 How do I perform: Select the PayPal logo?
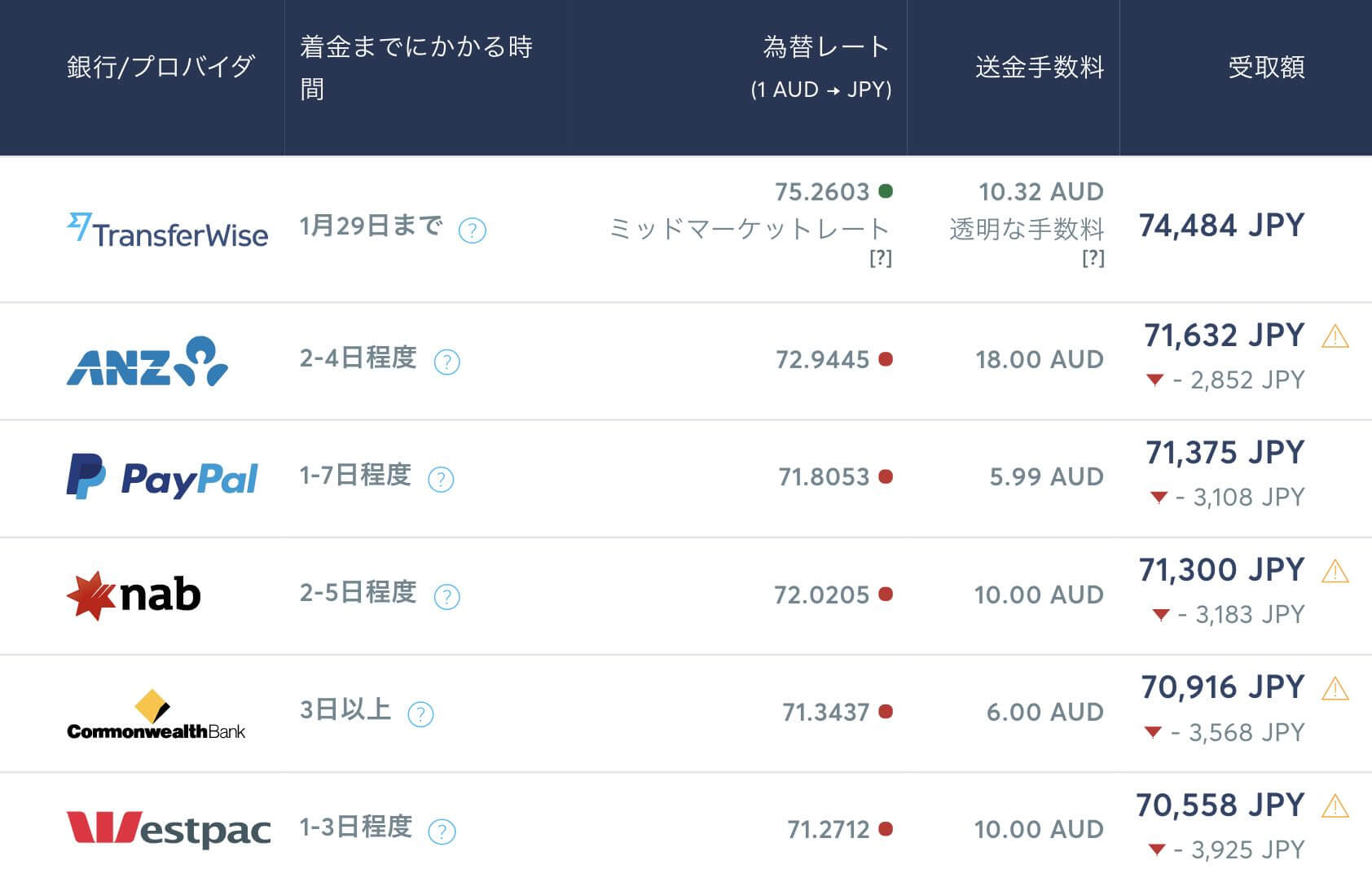(162, 477)
